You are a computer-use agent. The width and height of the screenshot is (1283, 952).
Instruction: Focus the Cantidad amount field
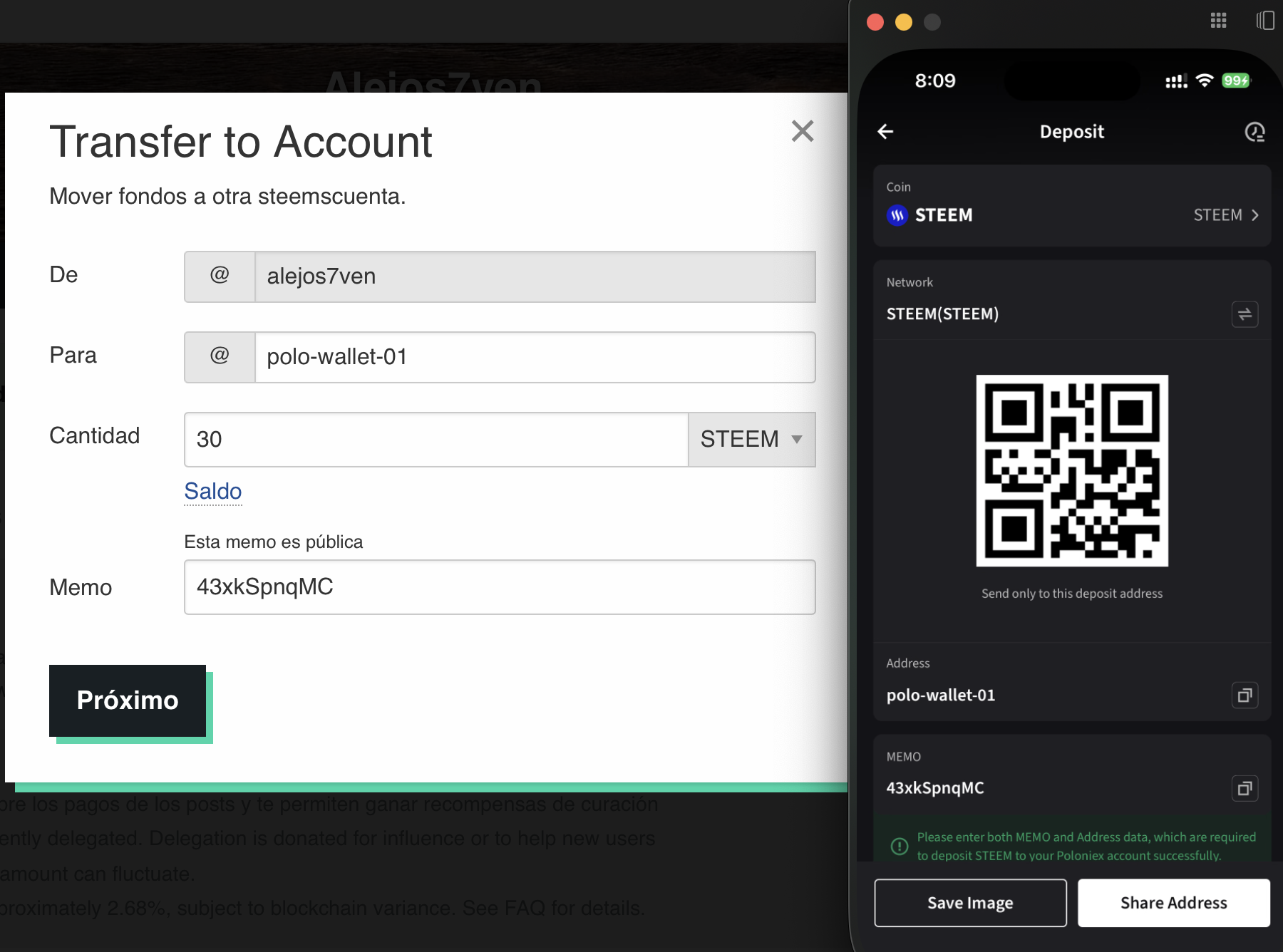[436, 439]
